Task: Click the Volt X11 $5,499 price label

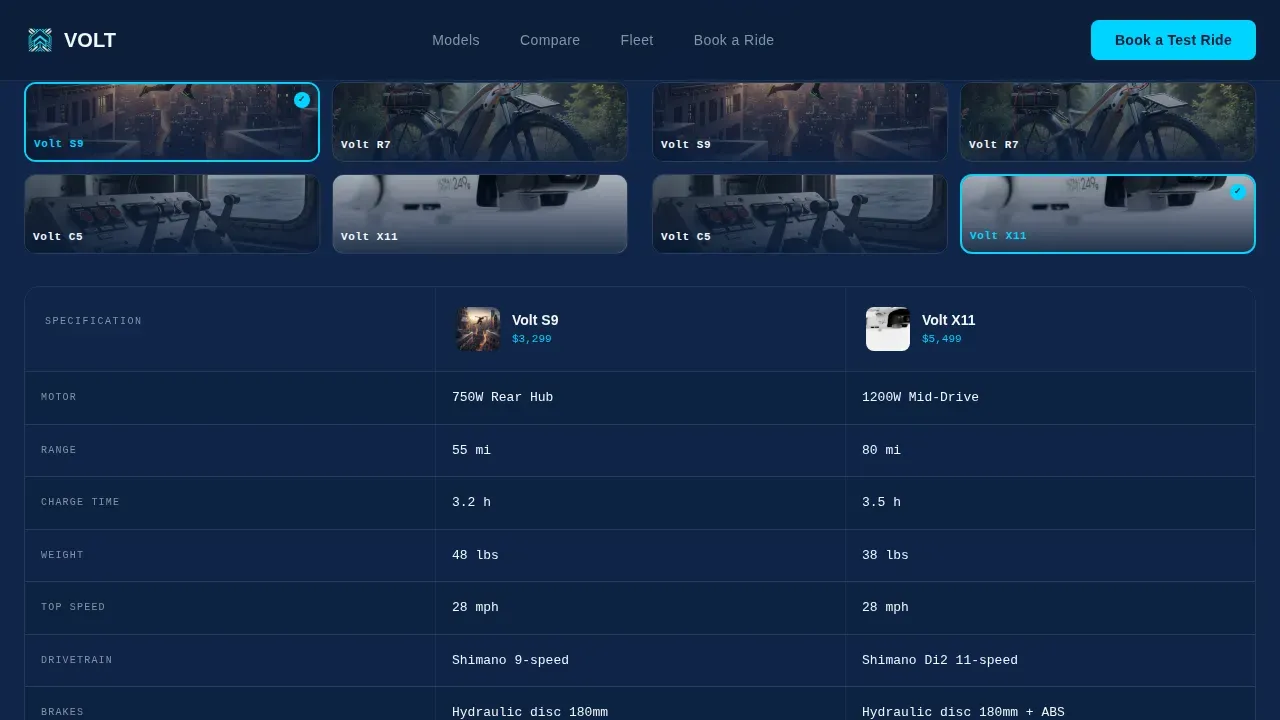Action: [941, 339]
